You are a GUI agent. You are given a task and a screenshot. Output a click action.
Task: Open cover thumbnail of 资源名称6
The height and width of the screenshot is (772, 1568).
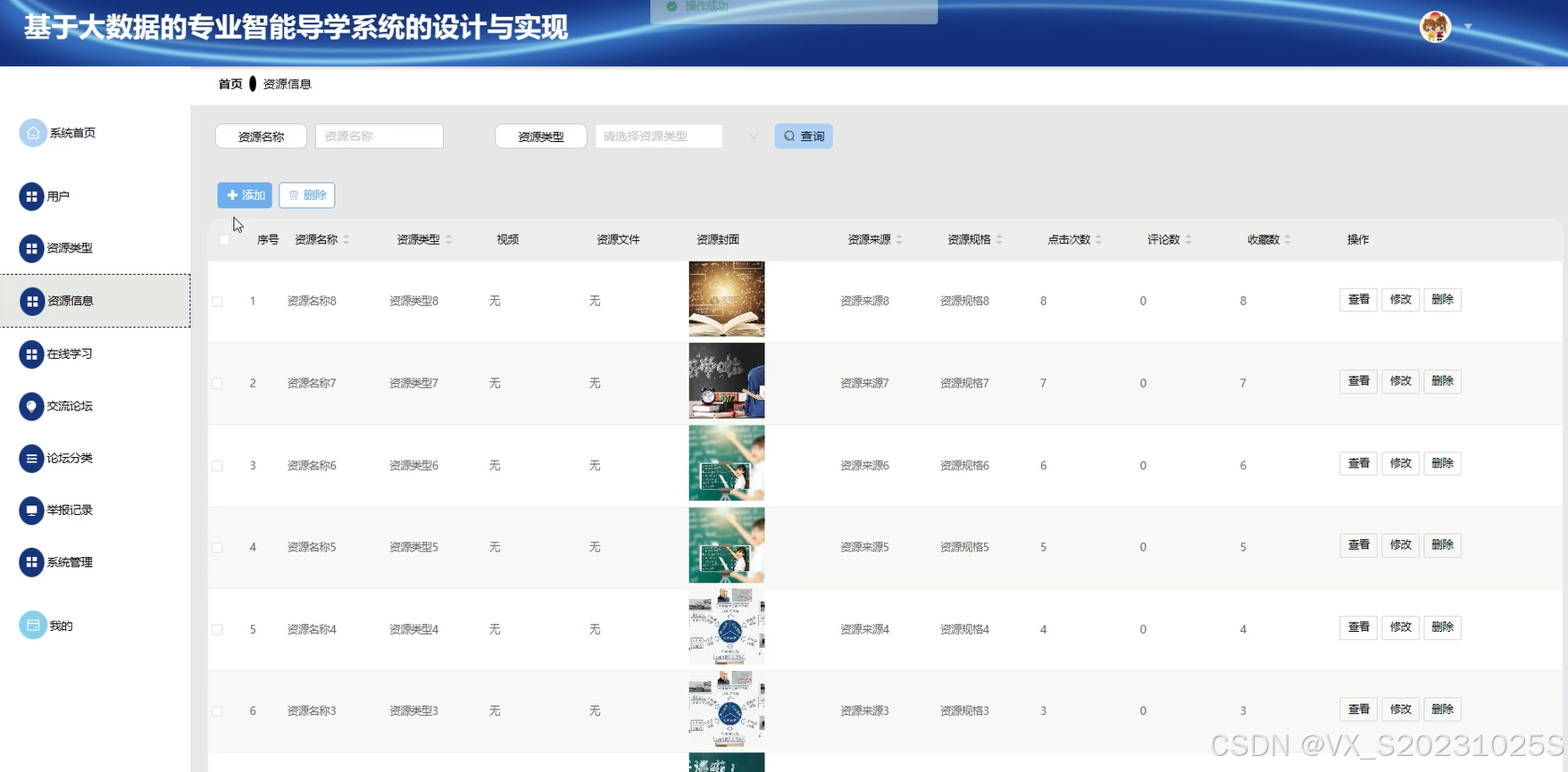(727, 463)
